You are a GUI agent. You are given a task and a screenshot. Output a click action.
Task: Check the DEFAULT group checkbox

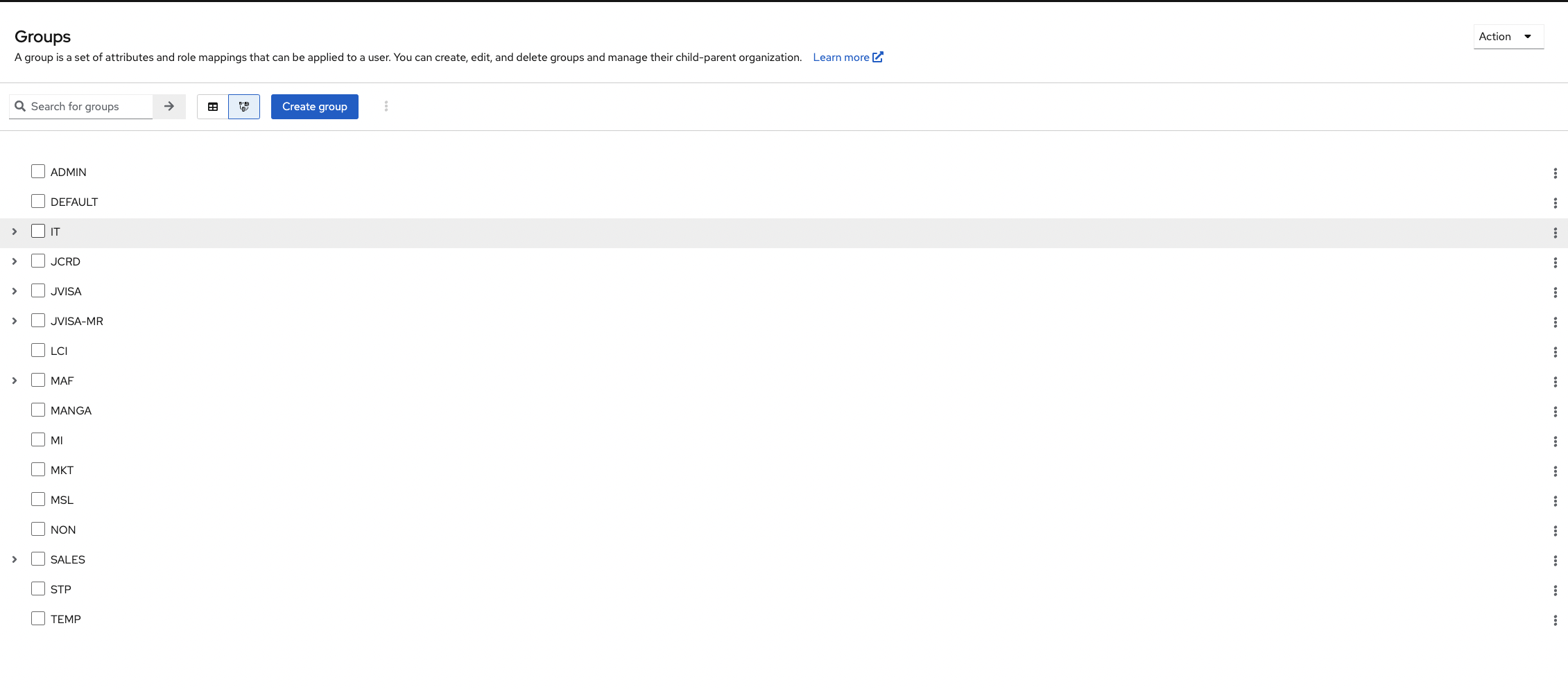pyautogui.click(x=38, y=200)
